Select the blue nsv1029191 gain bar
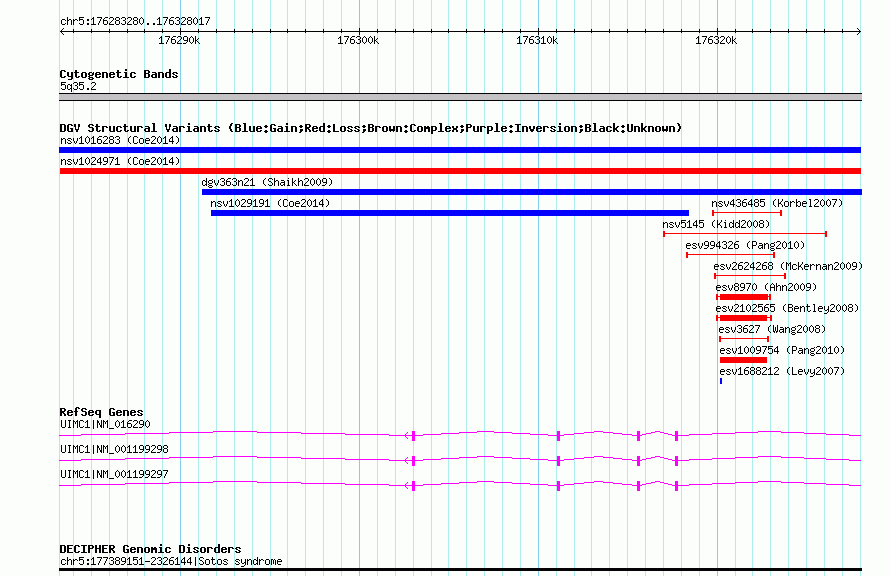Screen dimensions: 890x576 pyautogui.click(x=450, y=213)
